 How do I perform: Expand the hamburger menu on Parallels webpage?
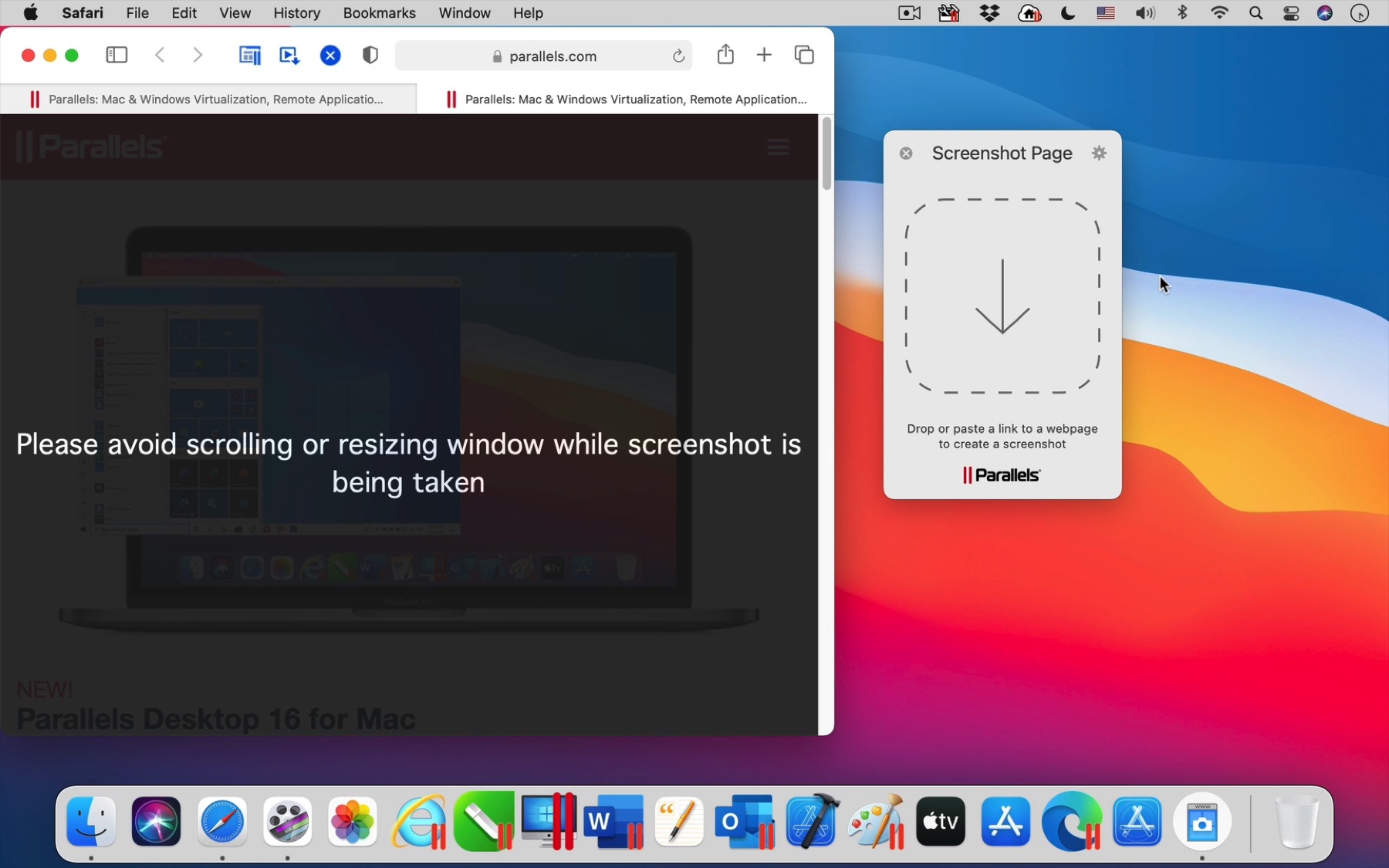pyautogui.click(x=778, y=147)
